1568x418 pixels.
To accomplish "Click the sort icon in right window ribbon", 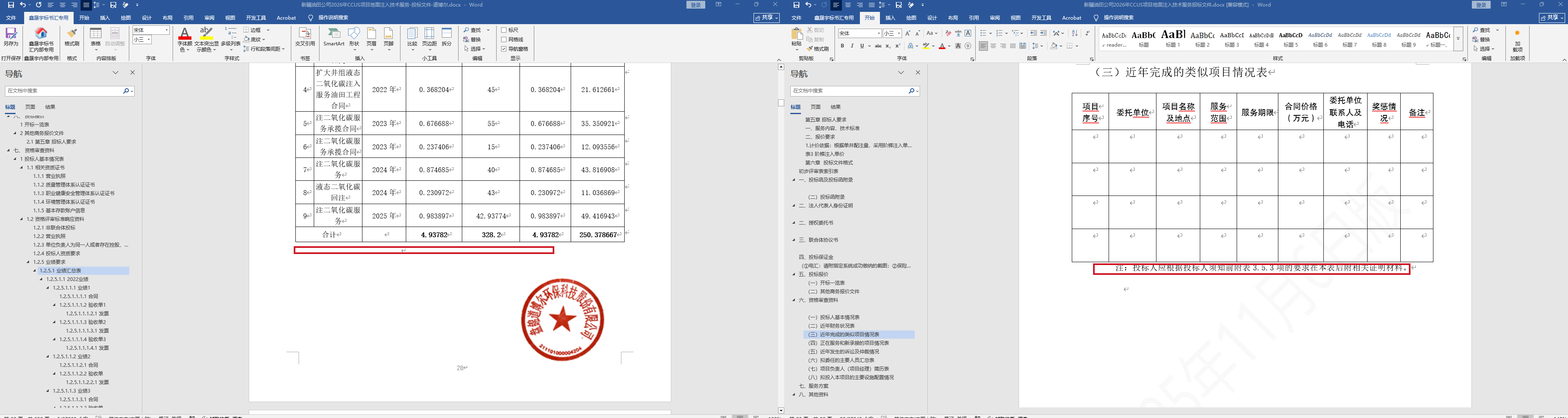I will pyautogui.click(x=1074, y=34).
